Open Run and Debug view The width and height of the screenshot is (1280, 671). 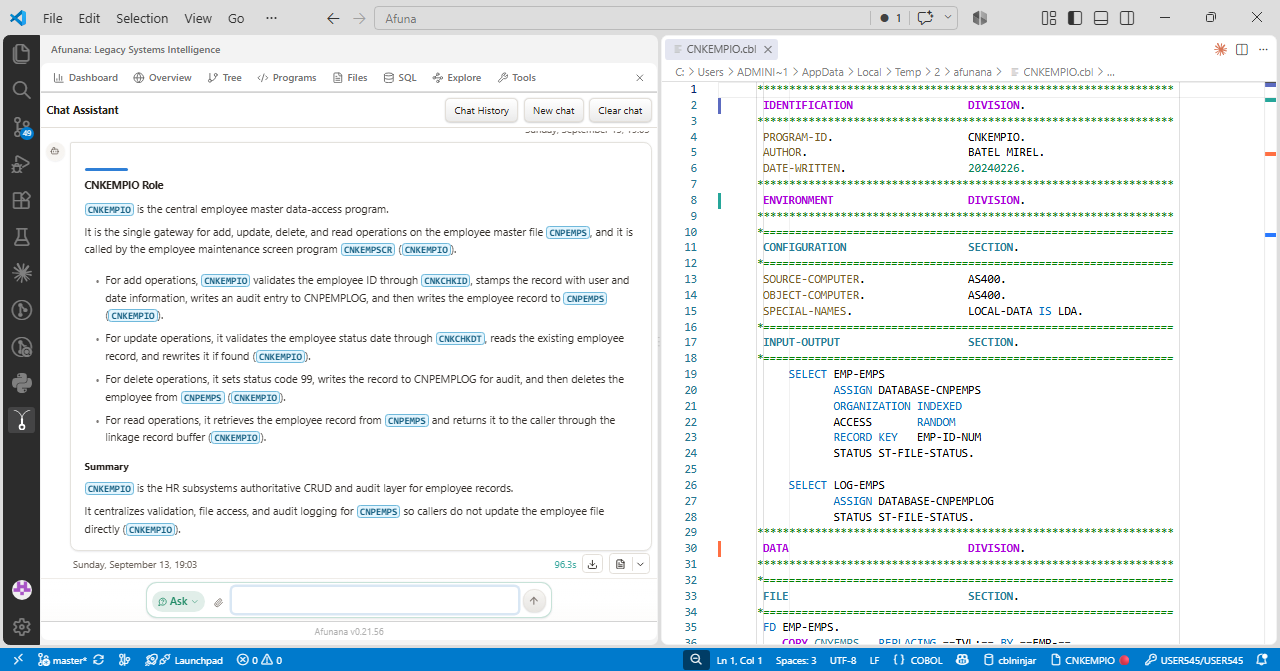tap(21, 164)
